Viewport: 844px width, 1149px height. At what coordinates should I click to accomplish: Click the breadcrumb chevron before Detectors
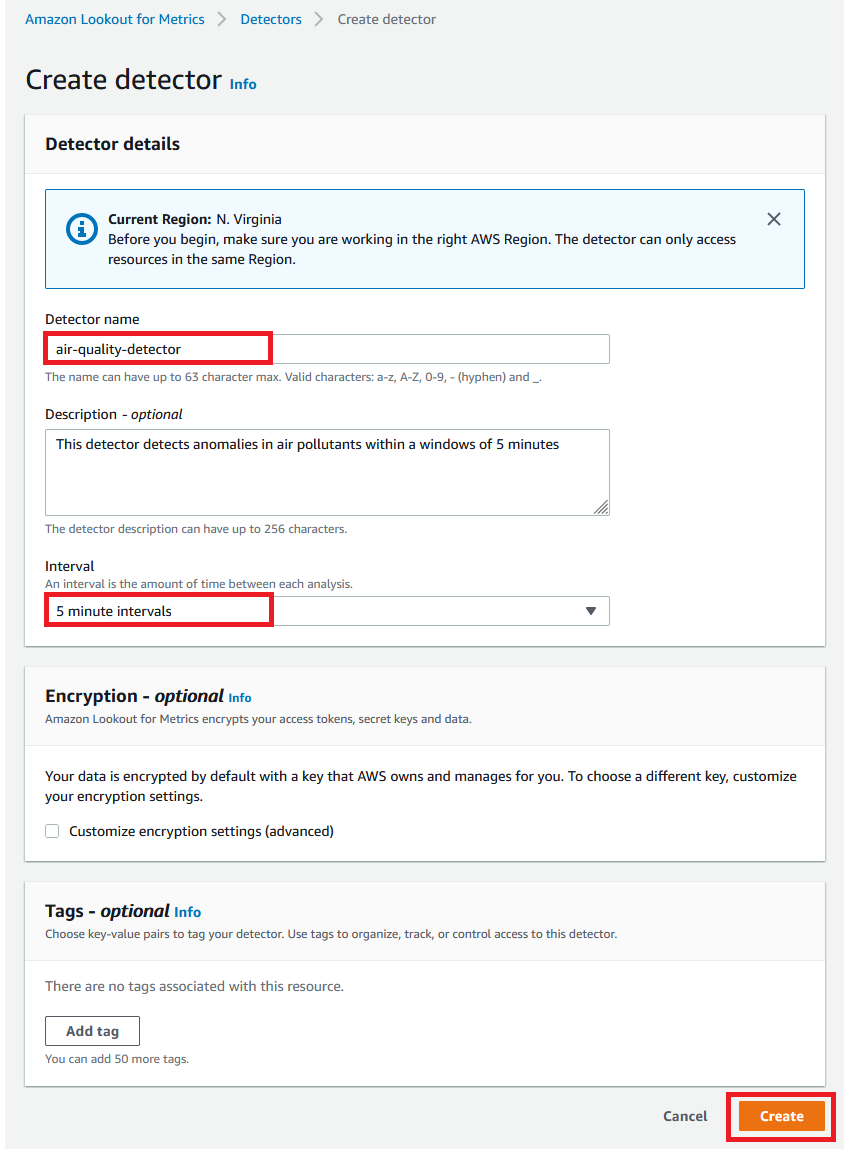click(x=222, y=19)
